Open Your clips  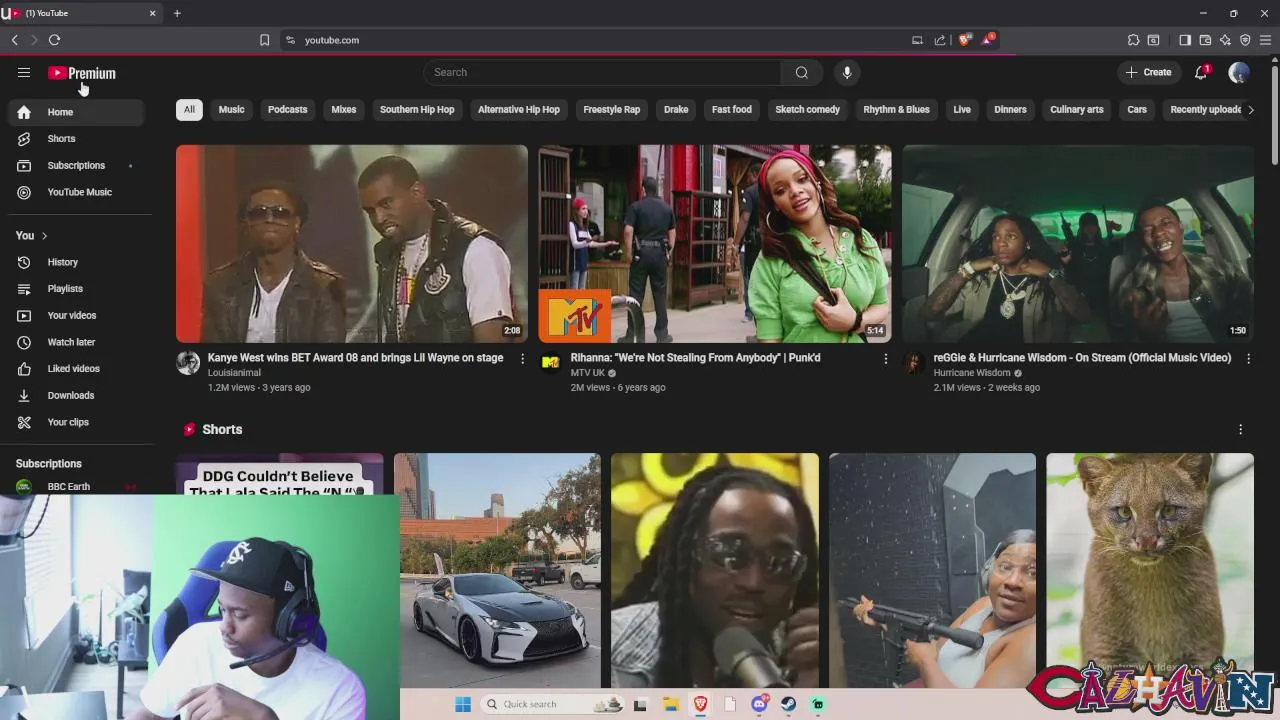(x=76, y=422)
